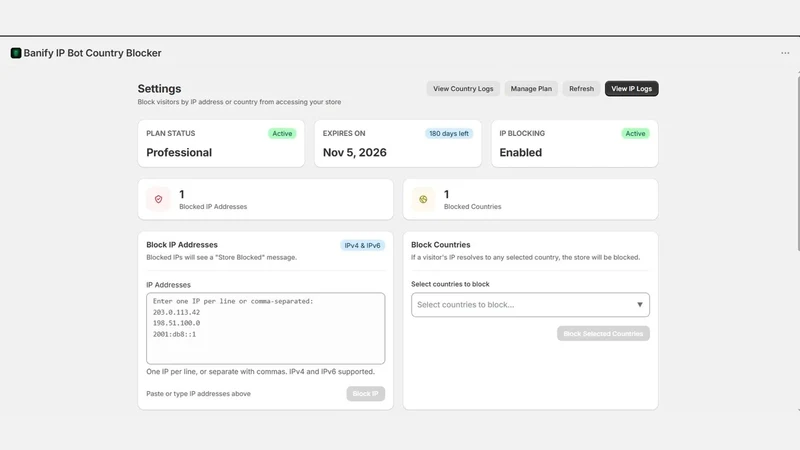Click the 'Select countries to block' label
800x450 pixels.
(x=450, y=284)
